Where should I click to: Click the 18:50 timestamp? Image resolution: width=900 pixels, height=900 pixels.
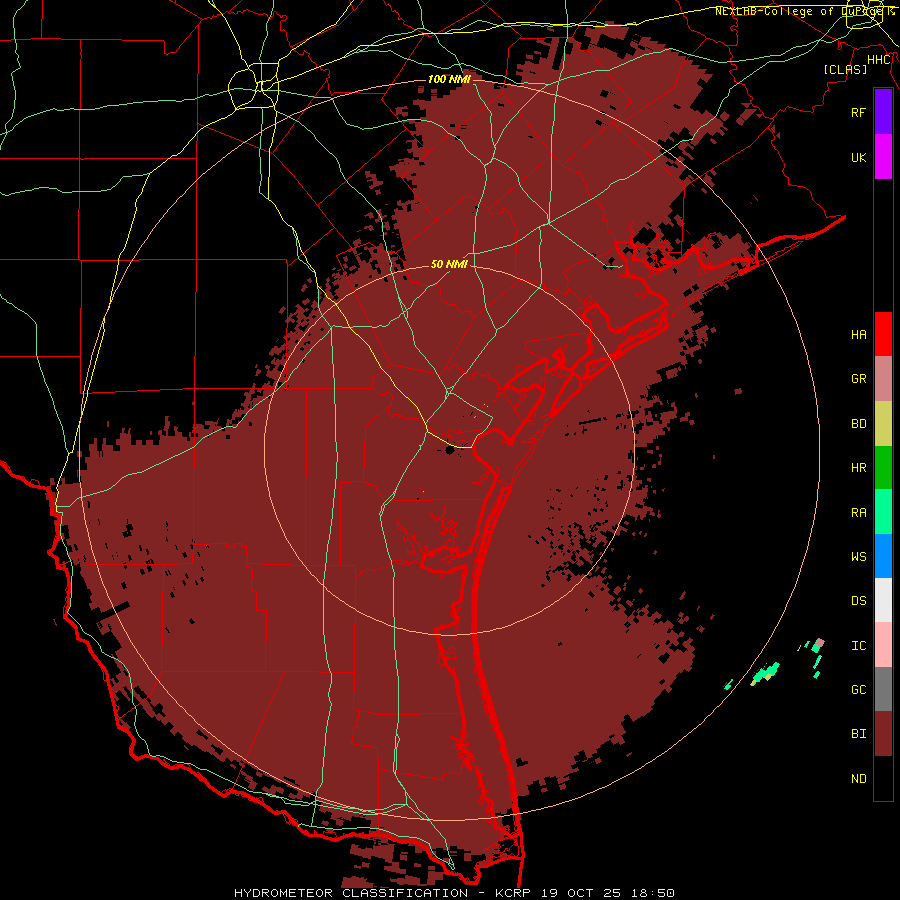[655, 893]
